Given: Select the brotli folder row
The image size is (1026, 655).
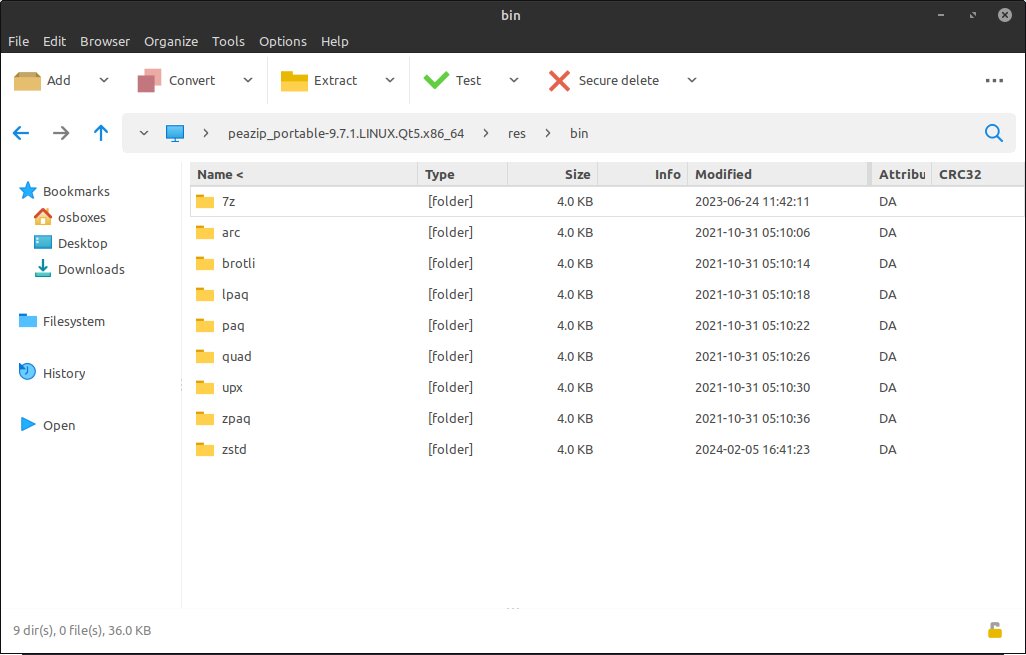Looking at the screenshot, I should 607,264.
